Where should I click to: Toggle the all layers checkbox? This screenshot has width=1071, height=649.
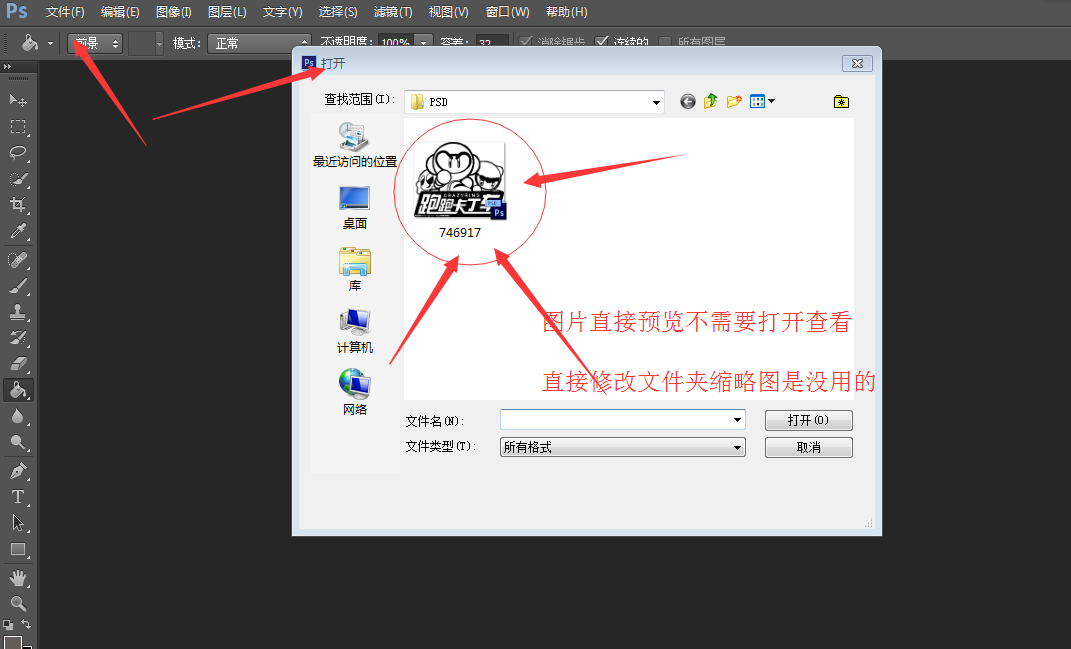coord(665,42)
